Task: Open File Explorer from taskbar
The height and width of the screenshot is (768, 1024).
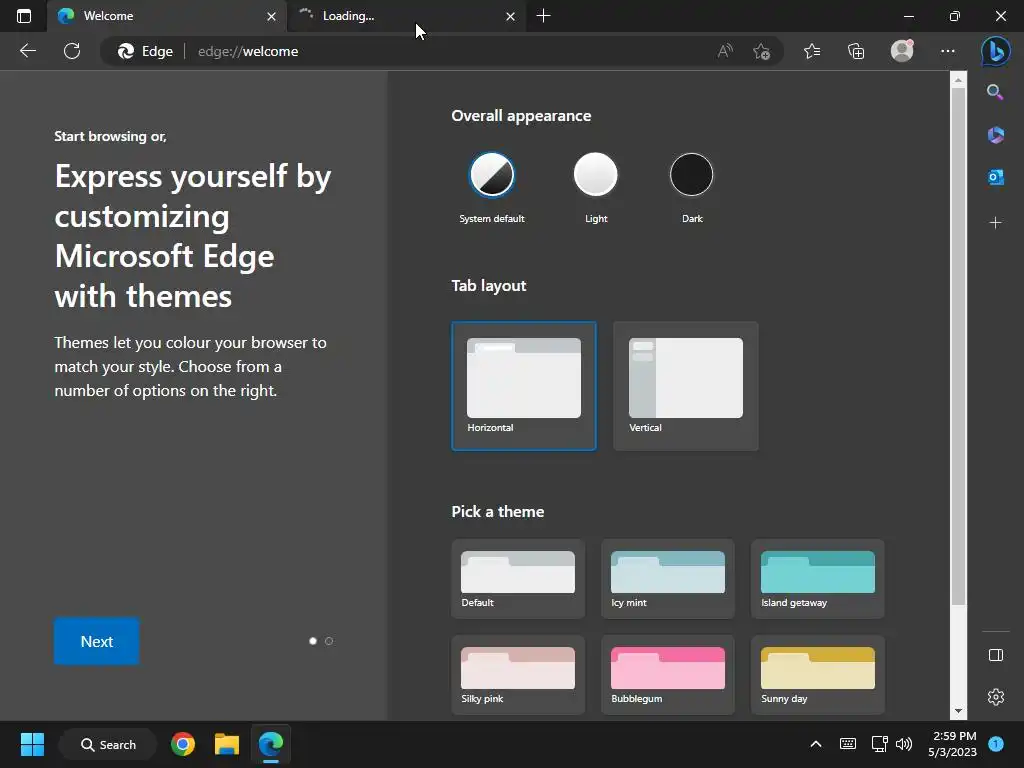Action: coord(227,744)
